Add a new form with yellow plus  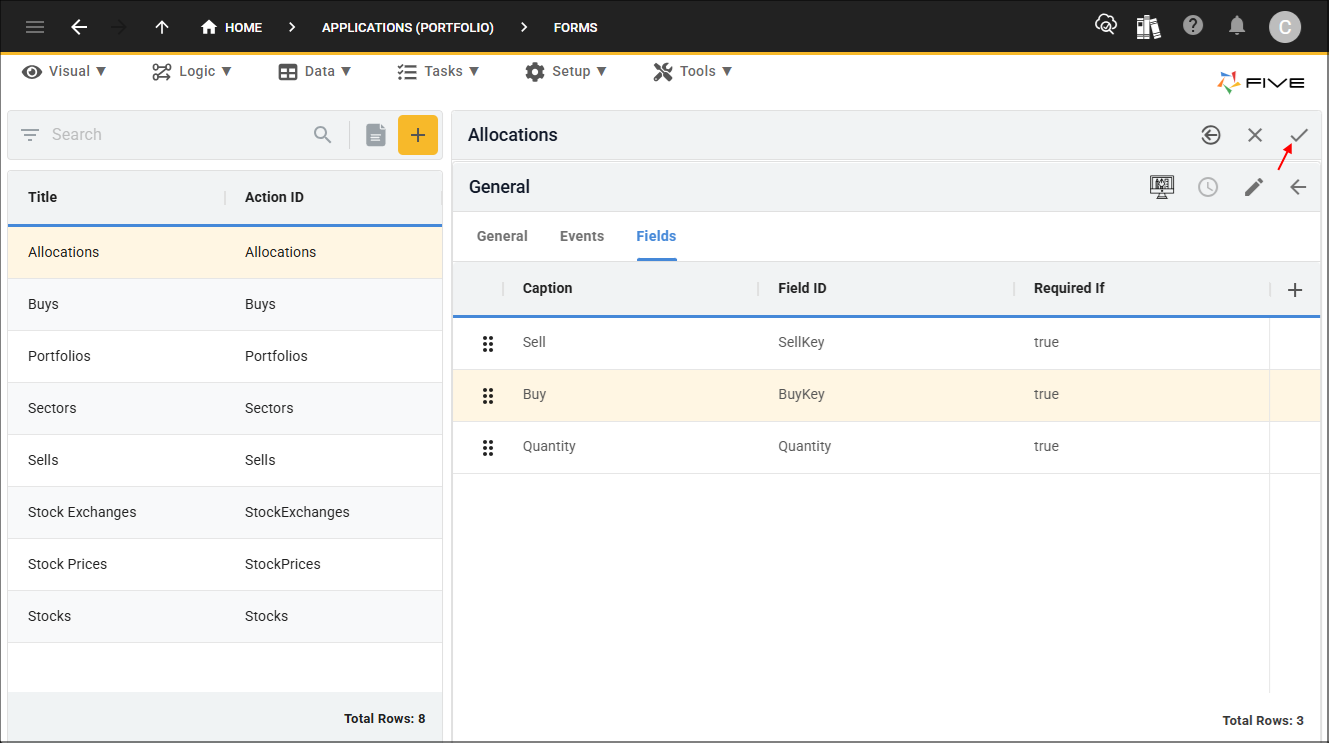[418, 135]
